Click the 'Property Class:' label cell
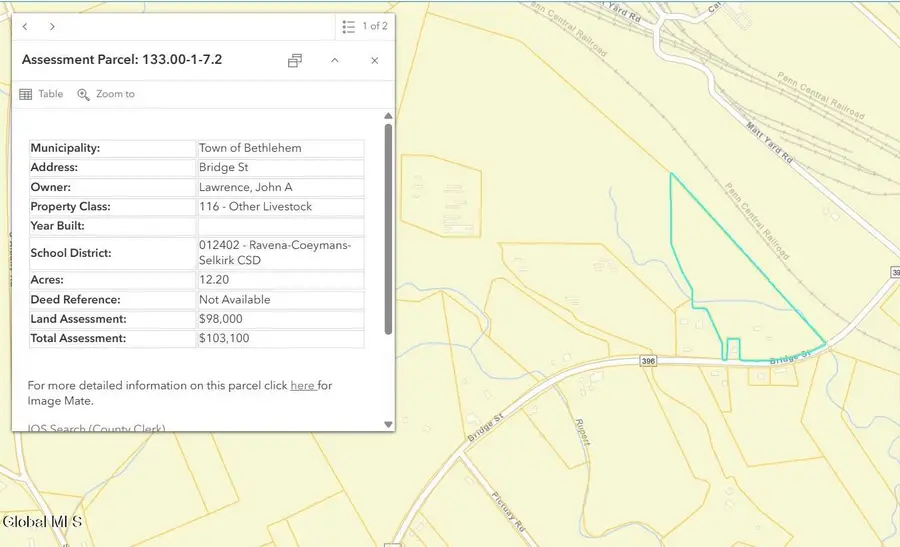This screenshot has width=900, height=547. tap(112, 207)
